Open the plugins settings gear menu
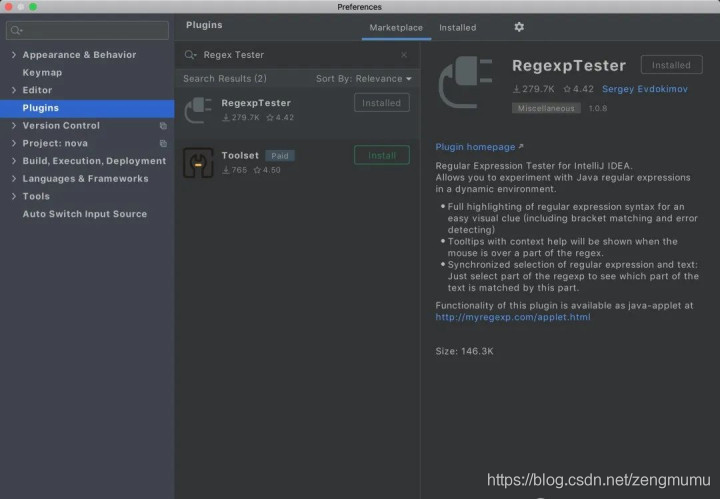This screenshot has height=499, width=720. pos(519,27)
